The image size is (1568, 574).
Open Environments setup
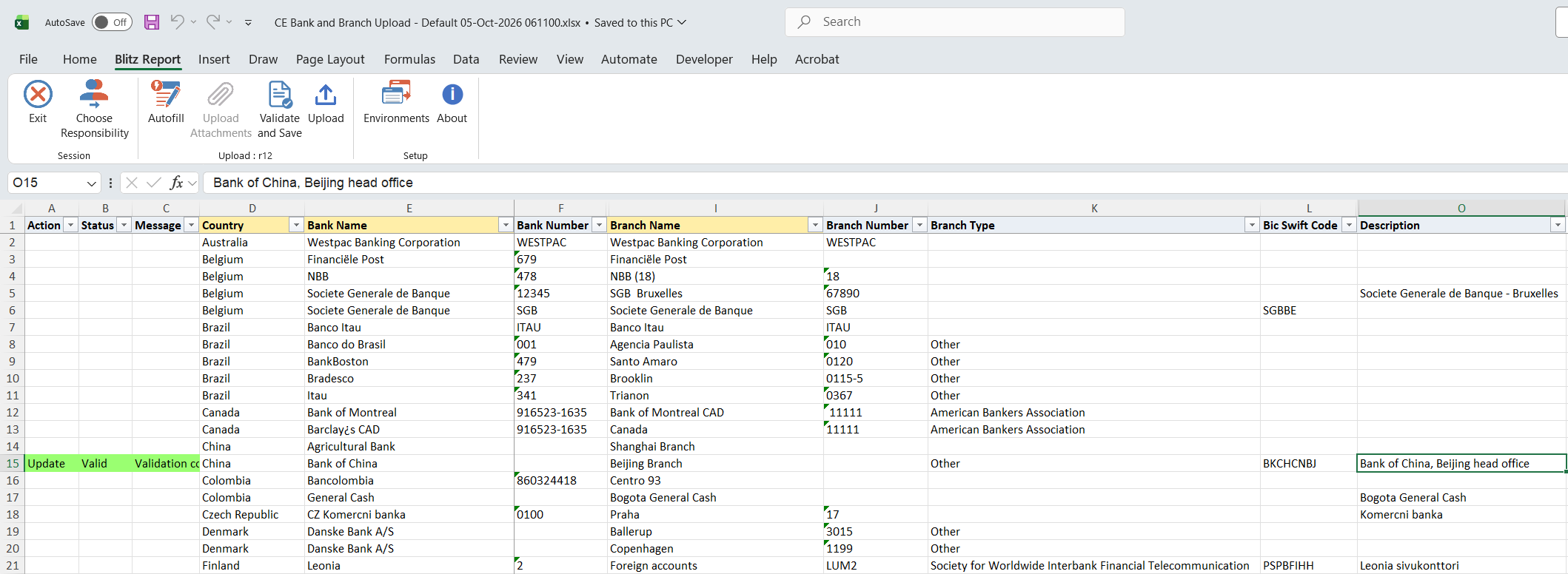[396, 102]
